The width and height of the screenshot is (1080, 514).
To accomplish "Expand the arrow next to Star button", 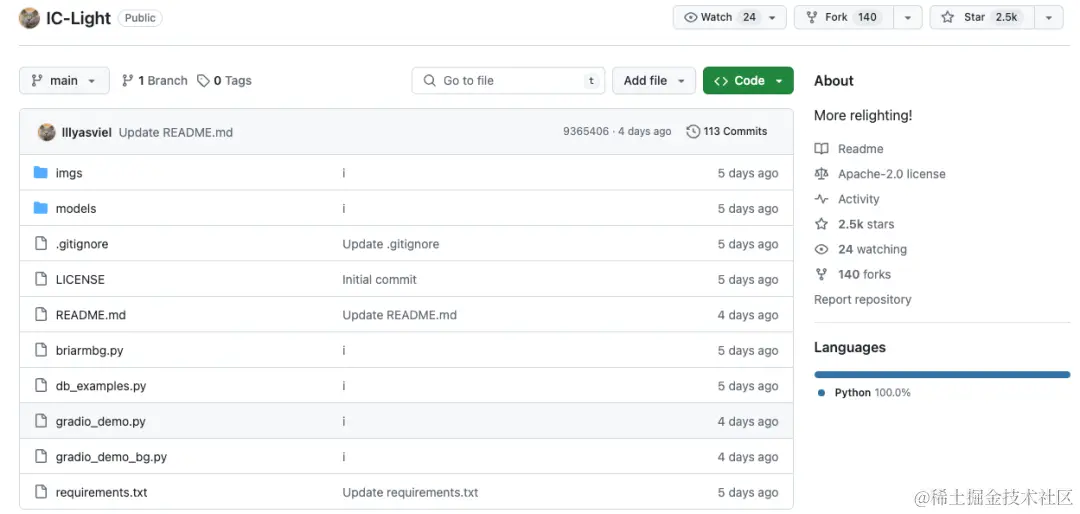I will click(x=1048, y=17).
